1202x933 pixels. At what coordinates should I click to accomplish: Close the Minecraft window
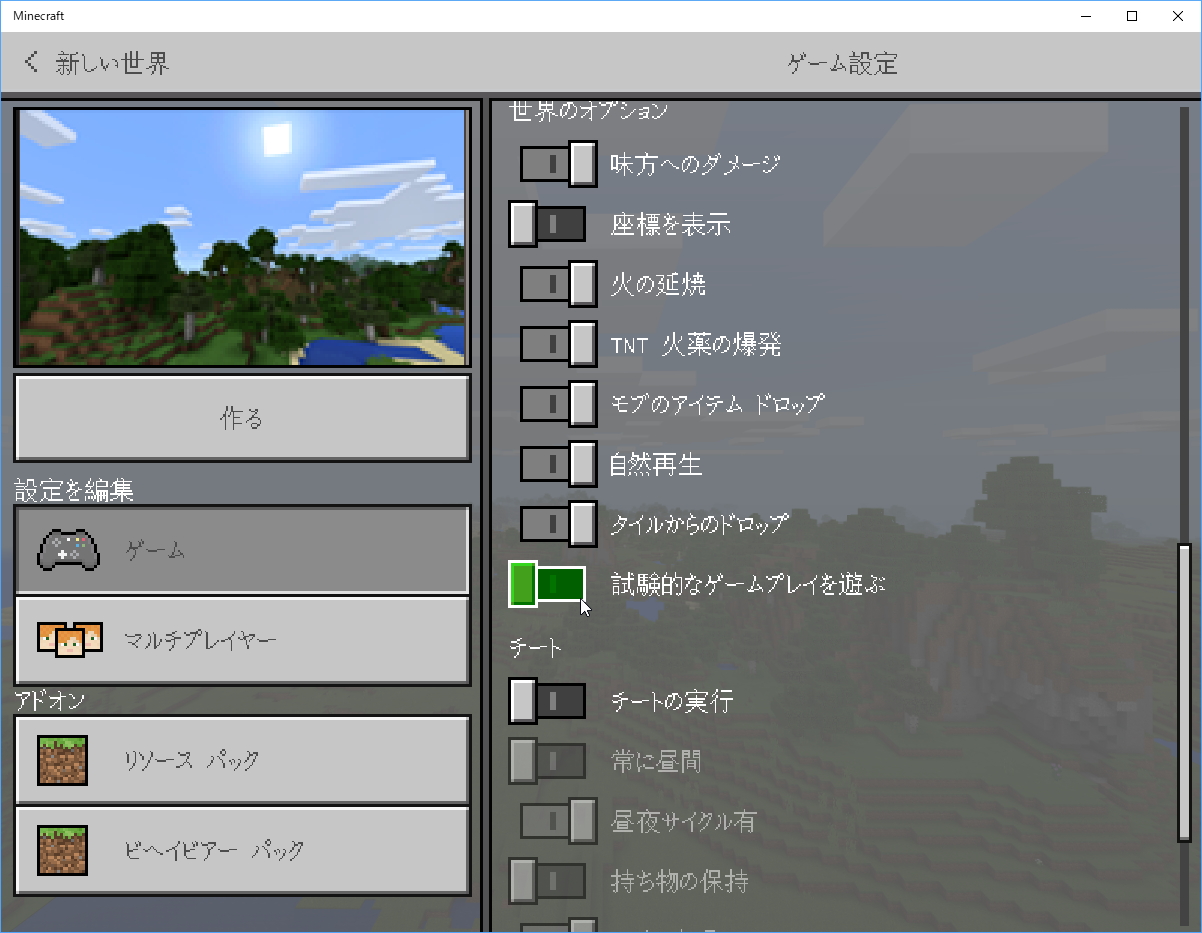click(x=1178, y=15)
